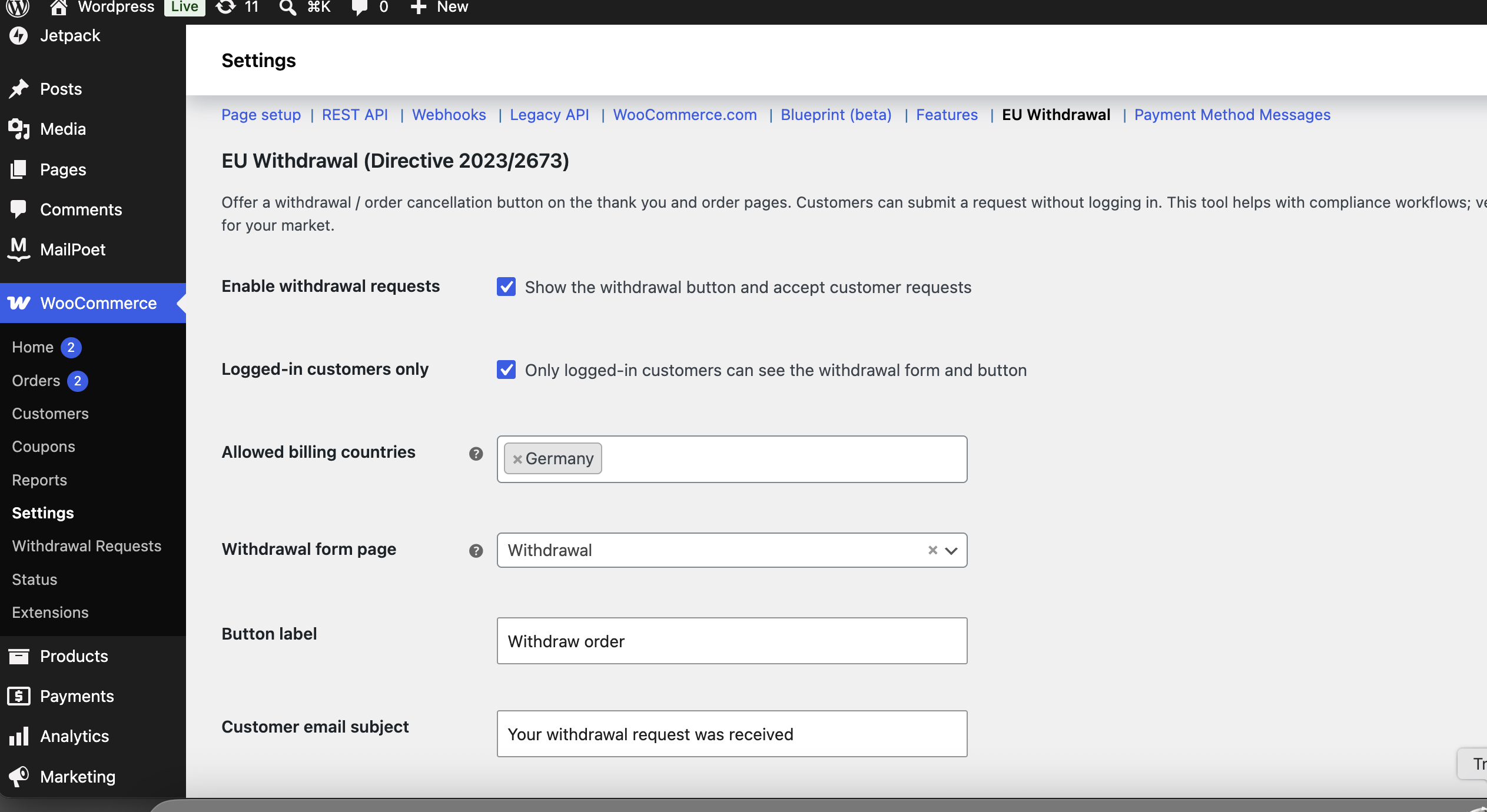Open Customers submenu item
The width and height of the screenshot is (1487, 812).
(50, 414)
